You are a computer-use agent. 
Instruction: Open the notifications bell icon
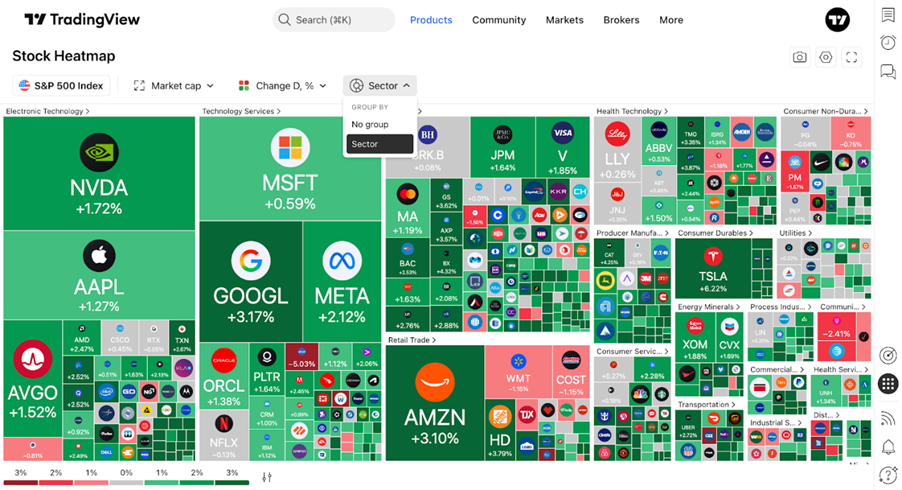point(888,447)
